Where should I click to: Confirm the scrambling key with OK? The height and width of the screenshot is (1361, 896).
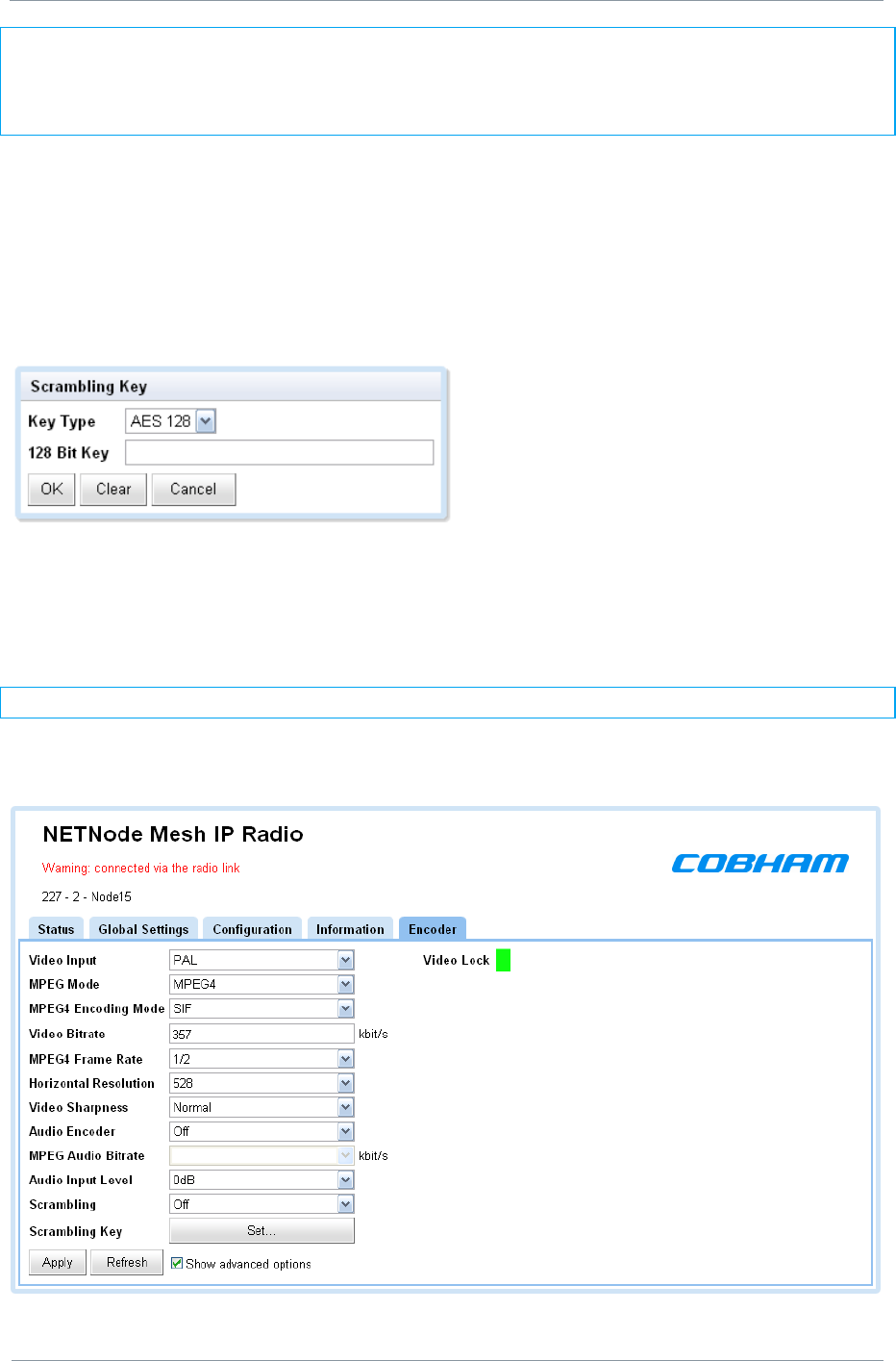pyautogui.click(x=52, y=489)
